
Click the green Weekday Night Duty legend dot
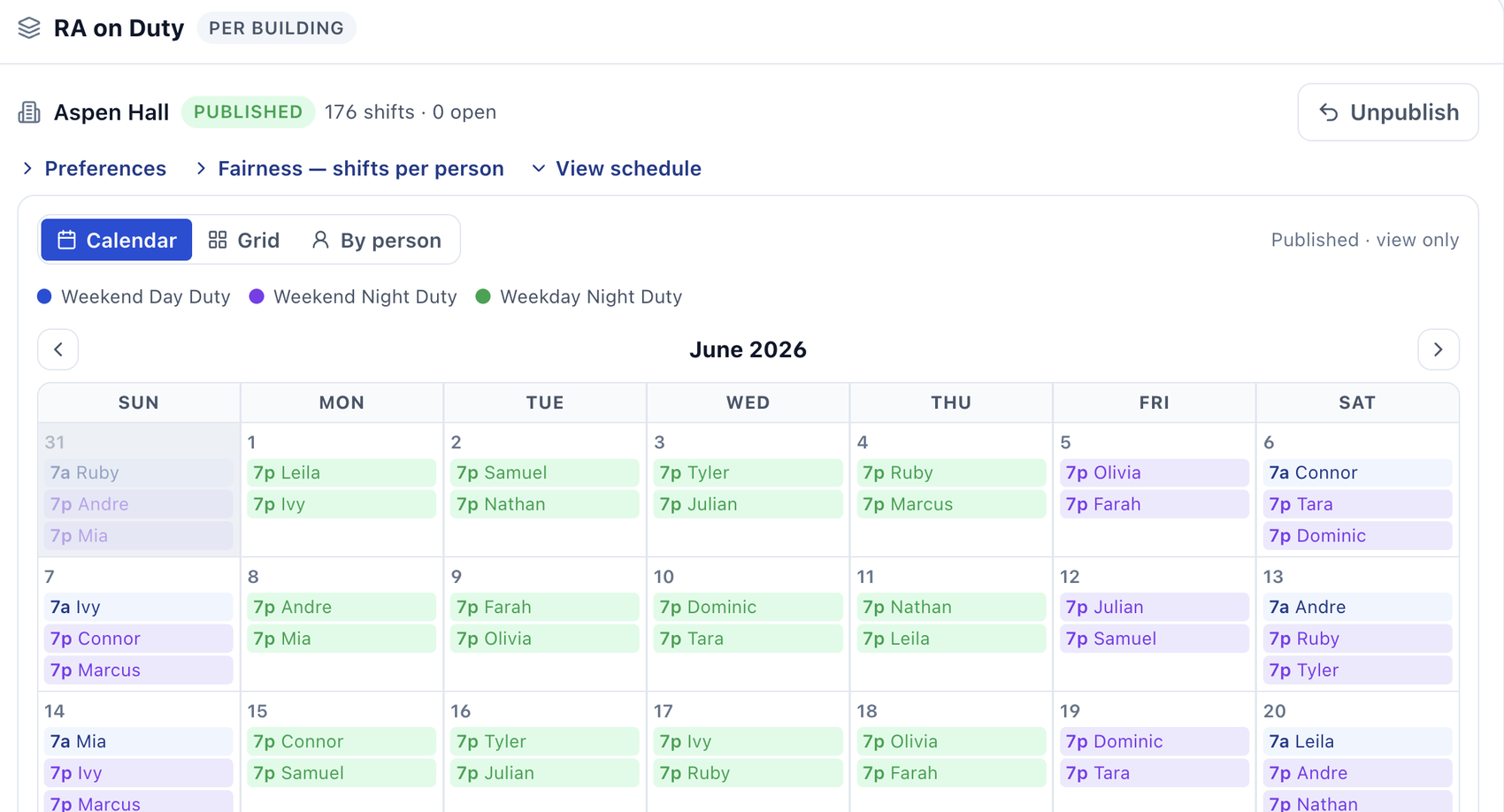pos(483,296)
